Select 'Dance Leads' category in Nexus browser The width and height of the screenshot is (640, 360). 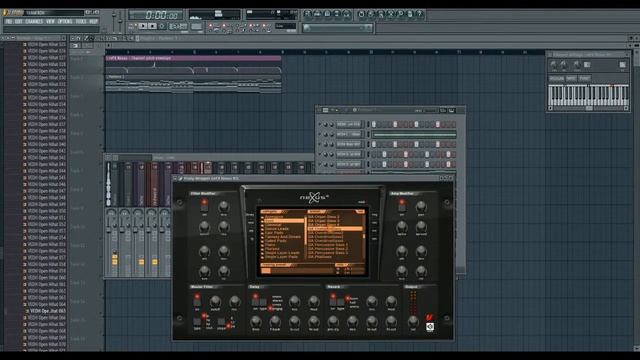click(x=277, y=229)
